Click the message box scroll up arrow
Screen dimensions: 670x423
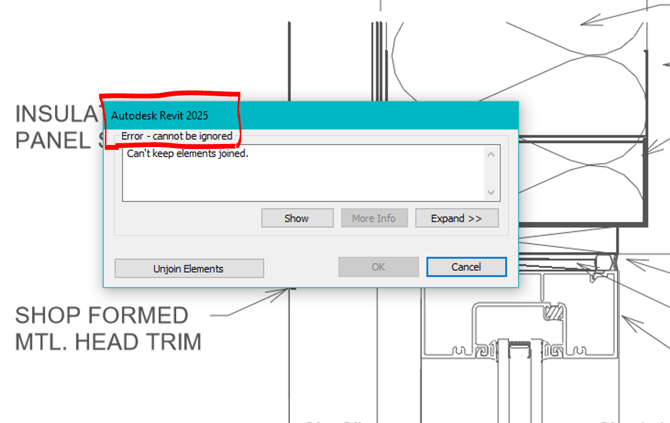tap(490, 154)
